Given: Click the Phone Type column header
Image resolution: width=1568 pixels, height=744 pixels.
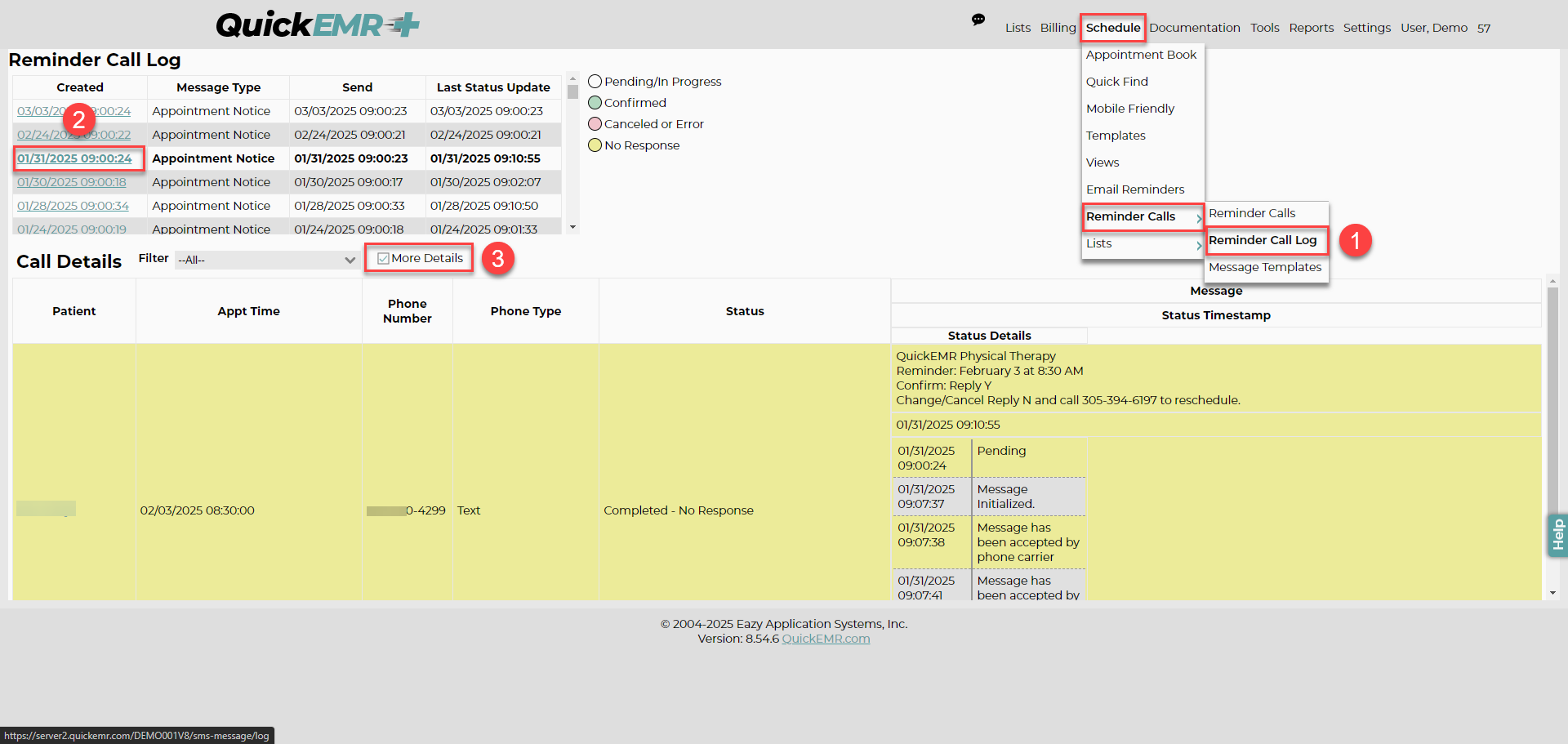Looking at the screenshot, I should (x=526, y=311).
